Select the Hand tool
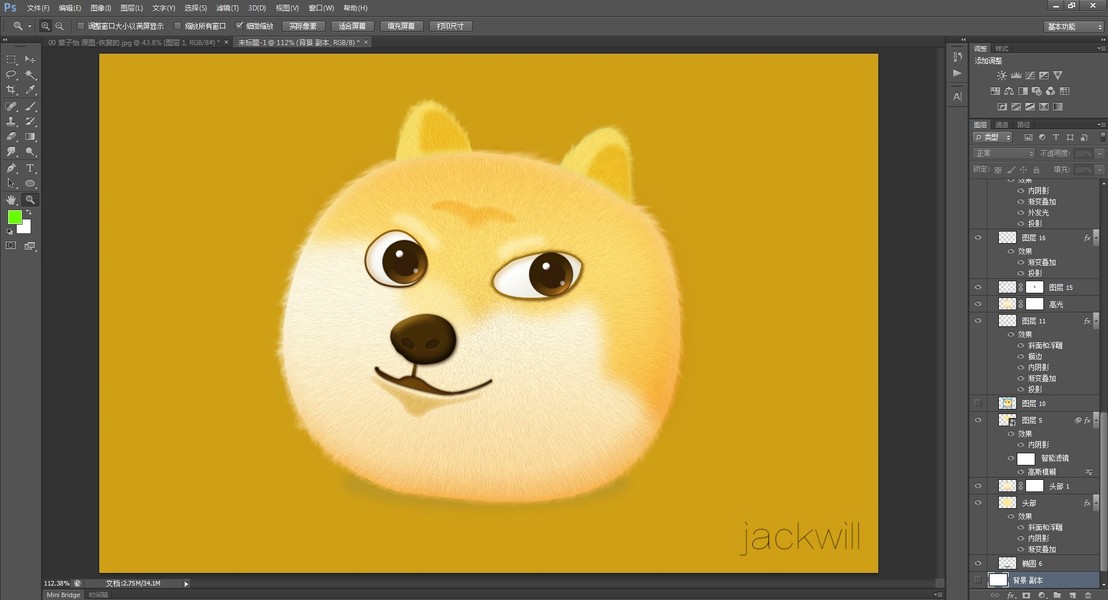Screen dimensions: 1108x600 [11, 200]
